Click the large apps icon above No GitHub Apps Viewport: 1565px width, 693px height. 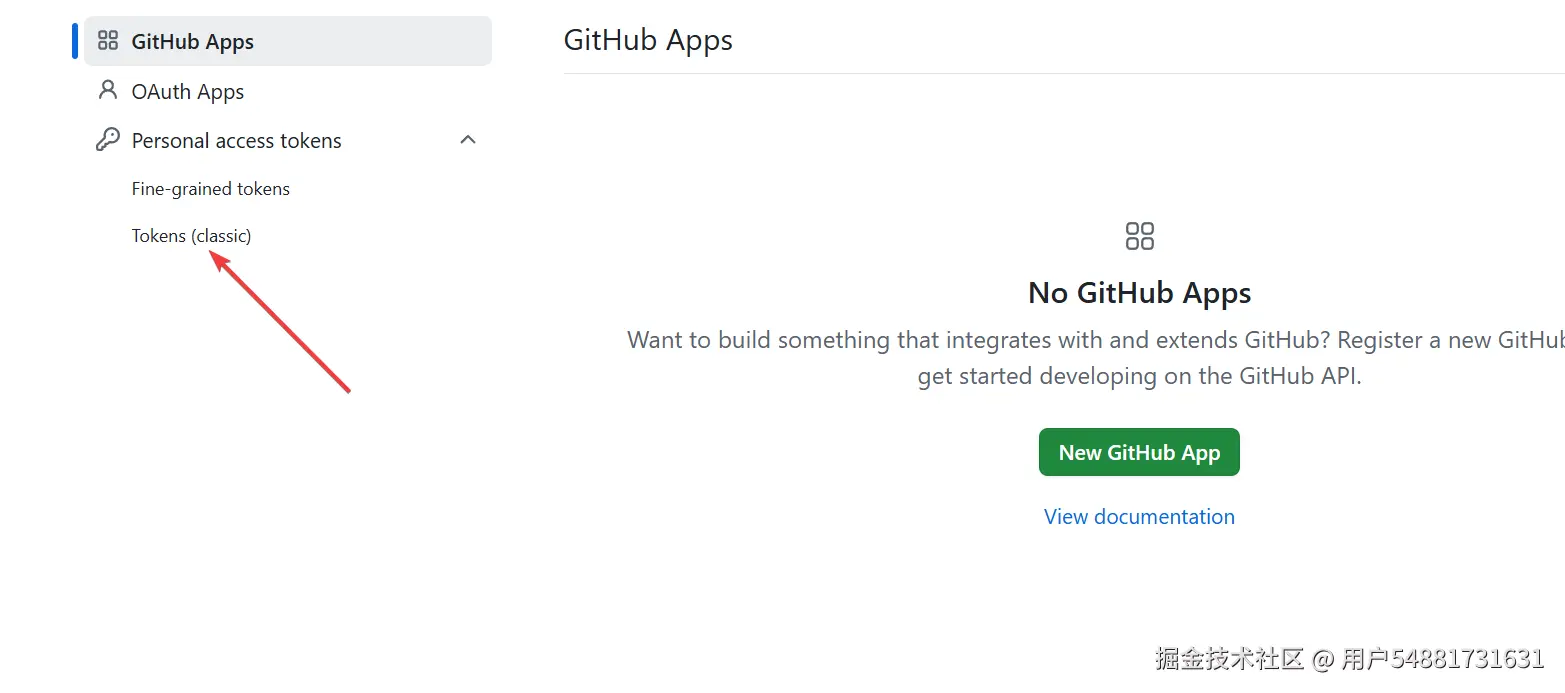tap(1139, 236)
